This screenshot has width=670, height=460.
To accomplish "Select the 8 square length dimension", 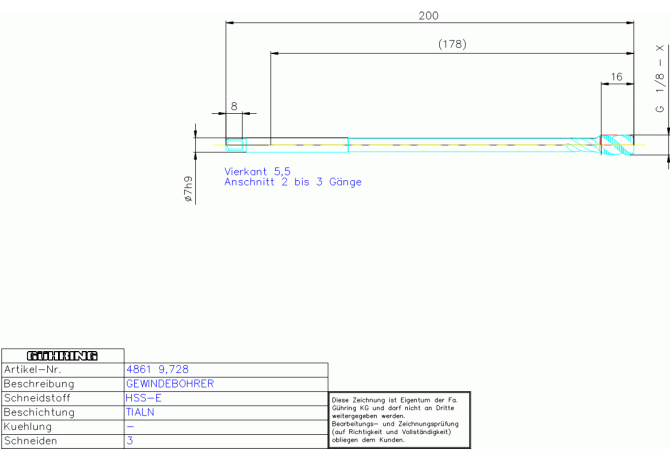I will tap(234, 106).
